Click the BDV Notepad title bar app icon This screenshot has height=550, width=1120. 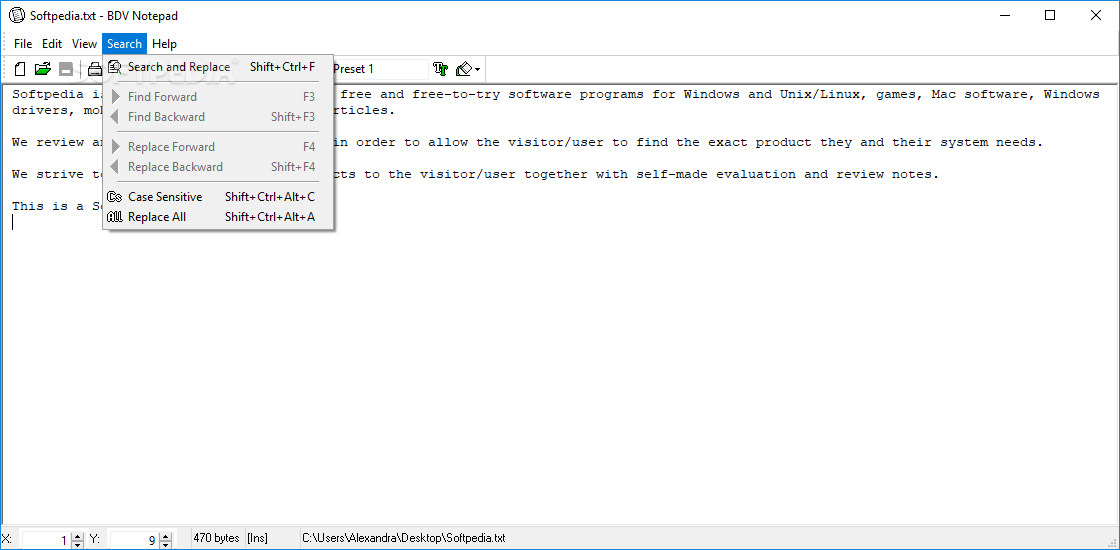click(16, 15)
